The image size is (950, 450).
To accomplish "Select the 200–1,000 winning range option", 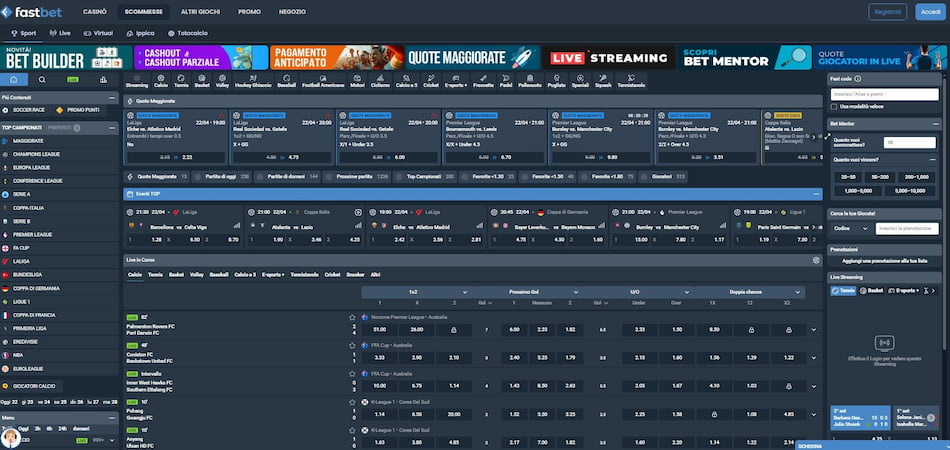I will pos(916,177).
